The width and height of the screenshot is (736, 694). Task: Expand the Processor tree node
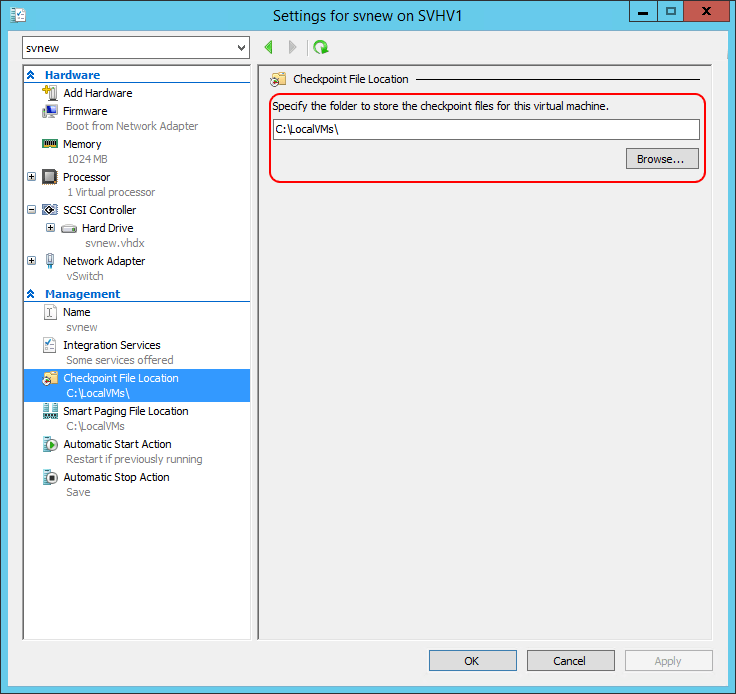[x=32, y=177]
